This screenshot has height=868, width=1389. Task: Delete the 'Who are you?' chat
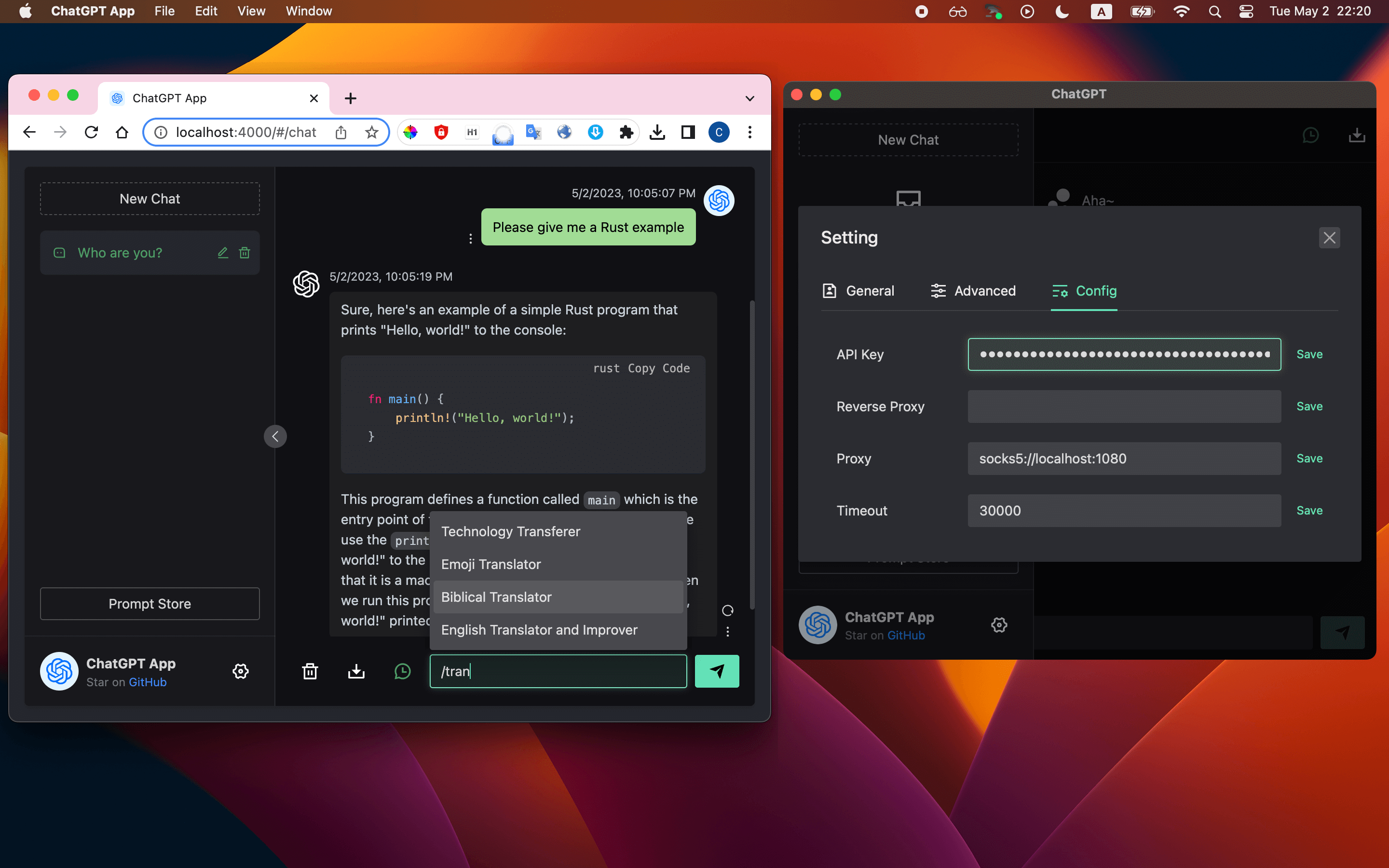[245, 253]
